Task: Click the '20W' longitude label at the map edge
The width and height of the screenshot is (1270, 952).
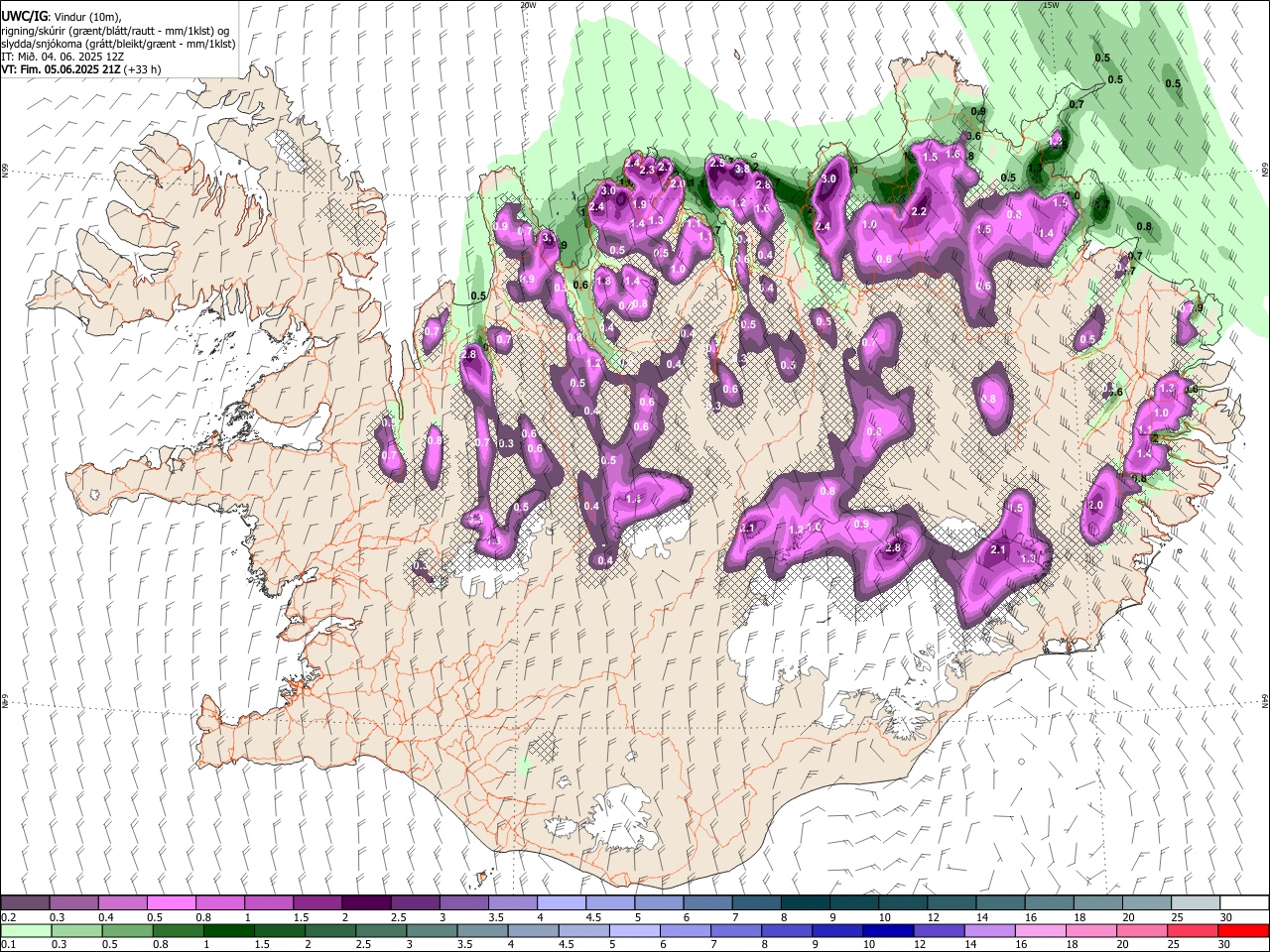Action: click(528, 5)
